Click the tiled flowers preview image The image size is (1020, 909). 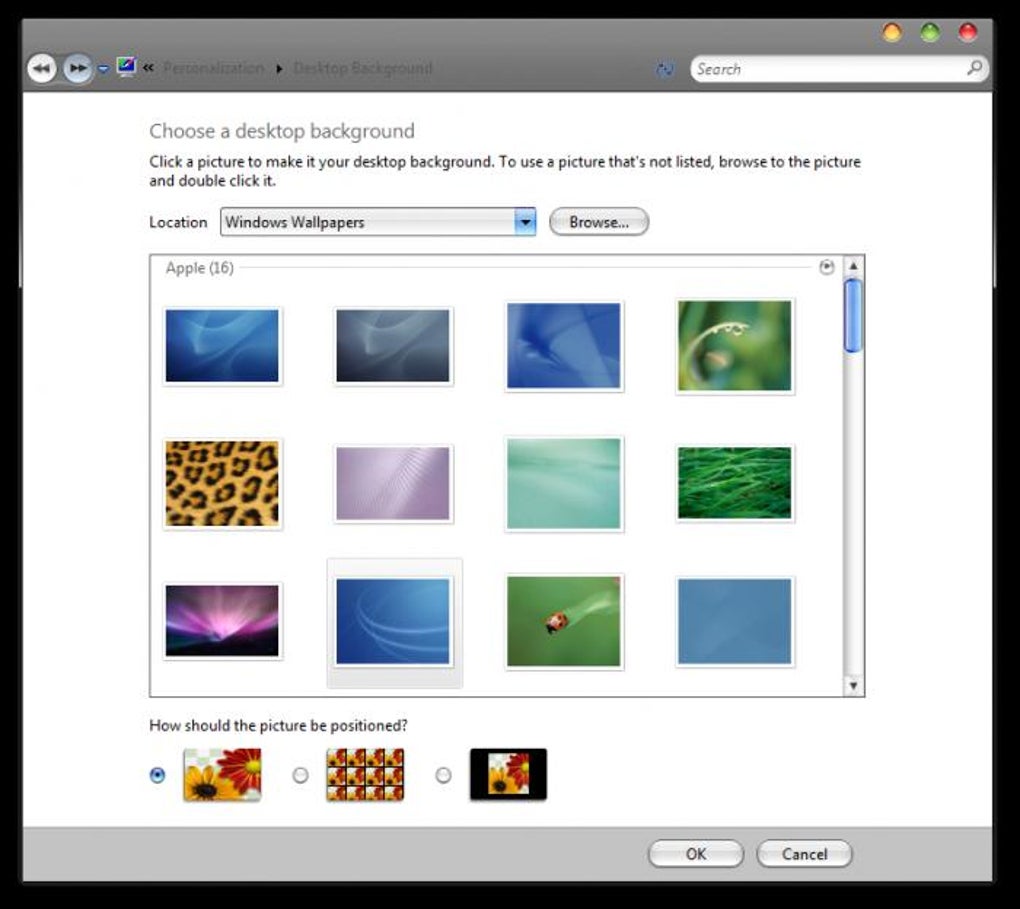pos(365,774)
